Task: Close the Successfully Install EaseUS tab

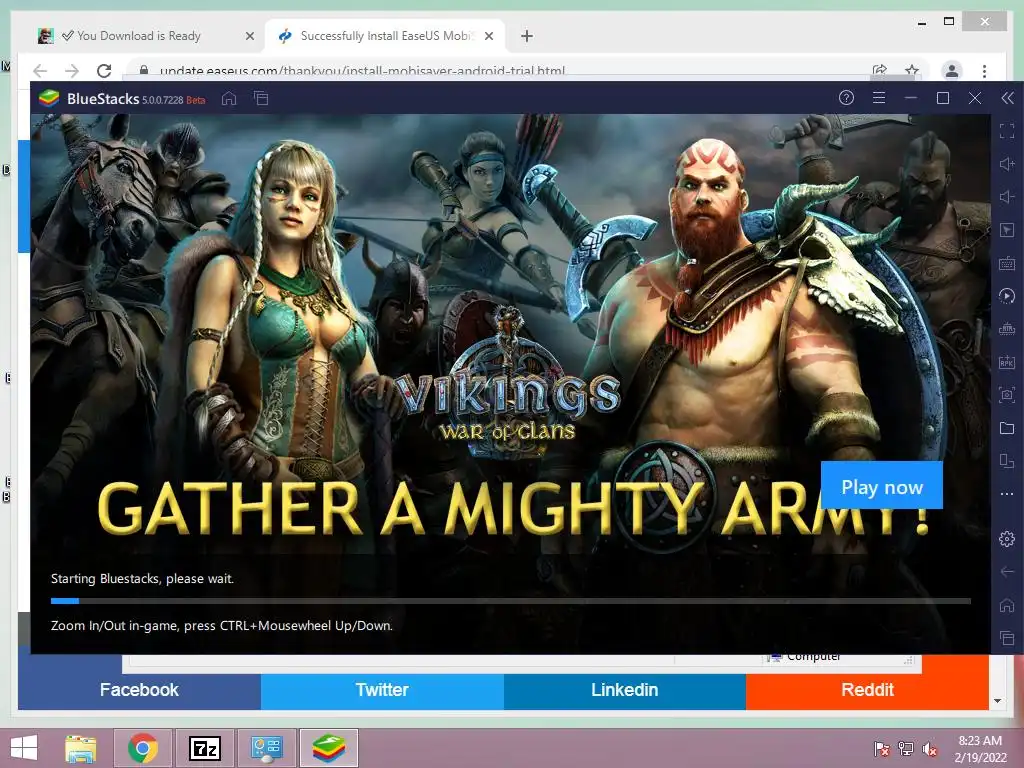Action: coord(488,36)
